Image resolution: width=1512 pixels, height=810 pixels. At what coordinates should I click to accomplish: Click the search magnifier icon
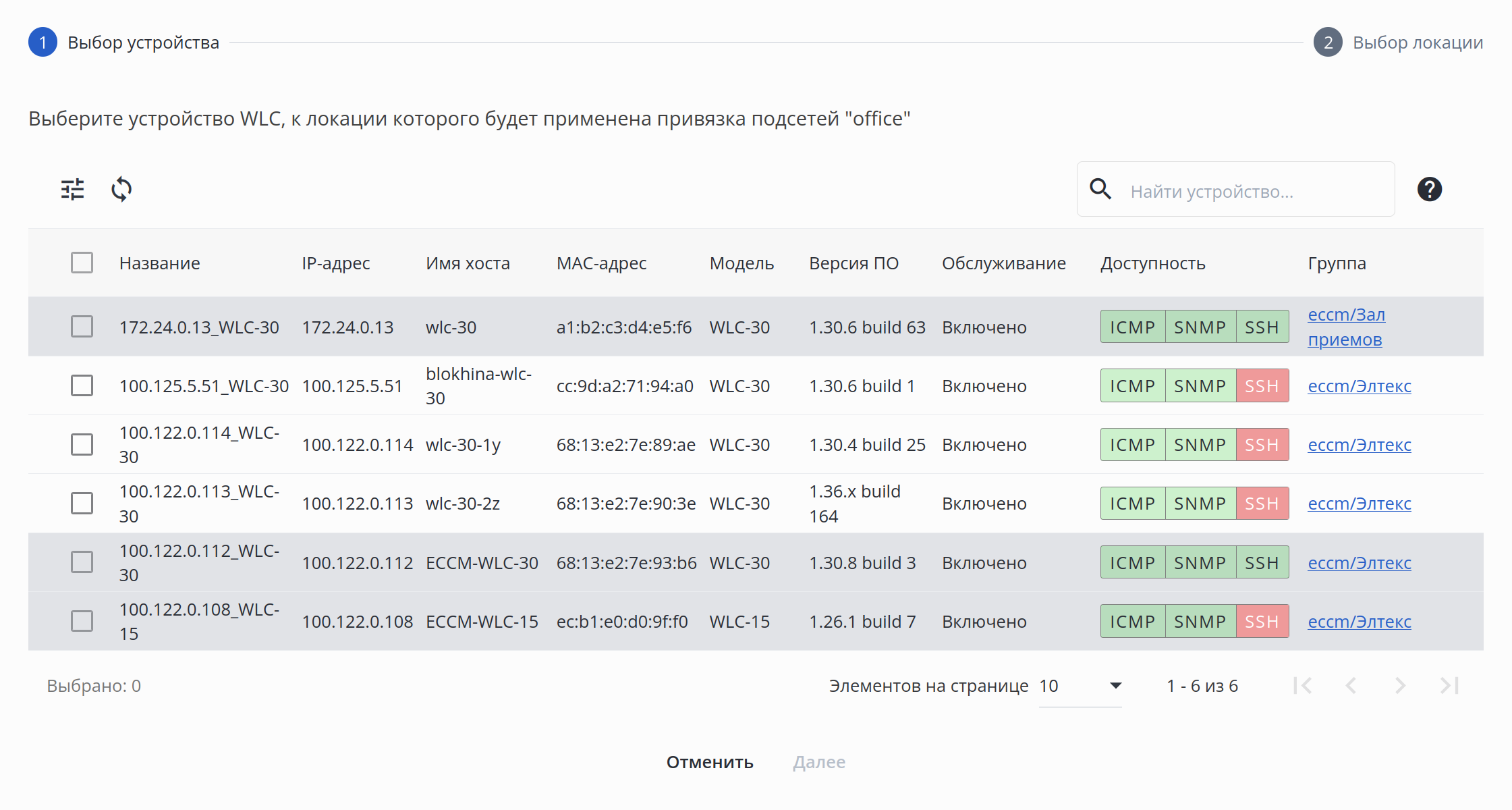tap(1100, 190)
